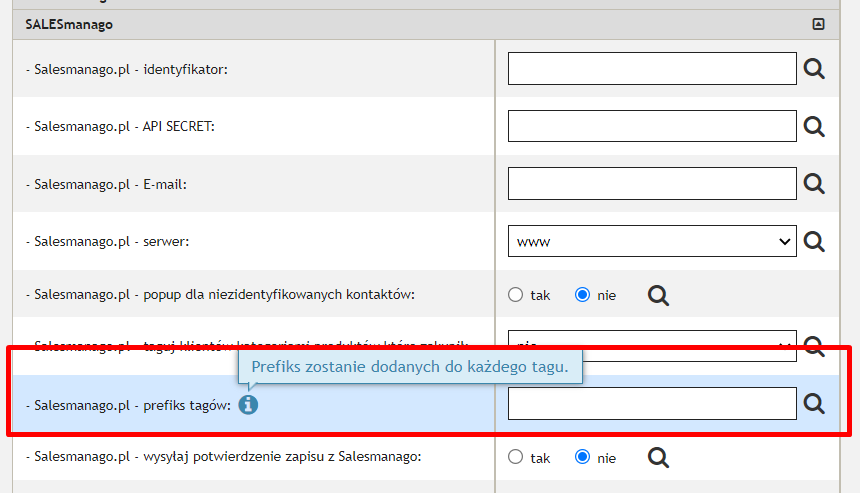Screen dimensions: 860x493
Task: Open the serwer dropdown showing www
Action: tap(652, 241)
